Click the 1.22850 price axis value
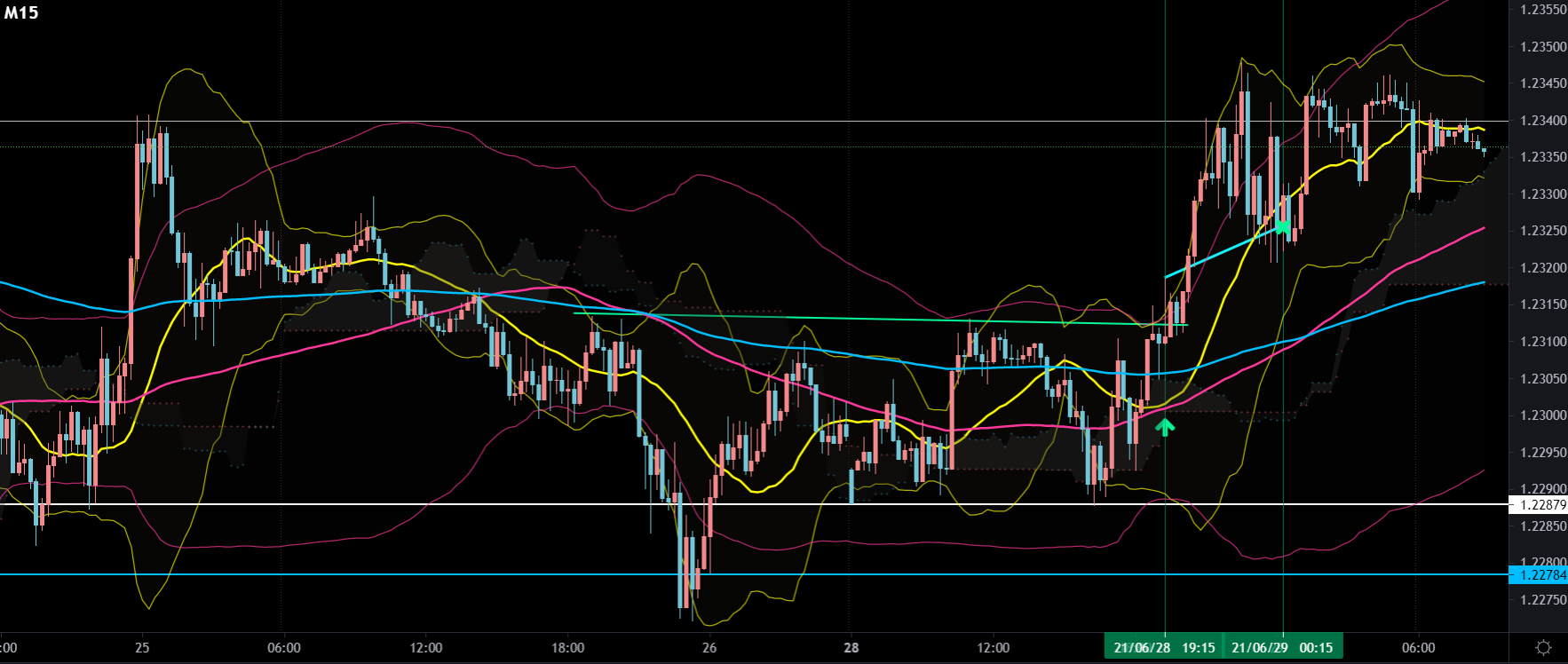1568x664 pixels. (x=1542, y=526)
